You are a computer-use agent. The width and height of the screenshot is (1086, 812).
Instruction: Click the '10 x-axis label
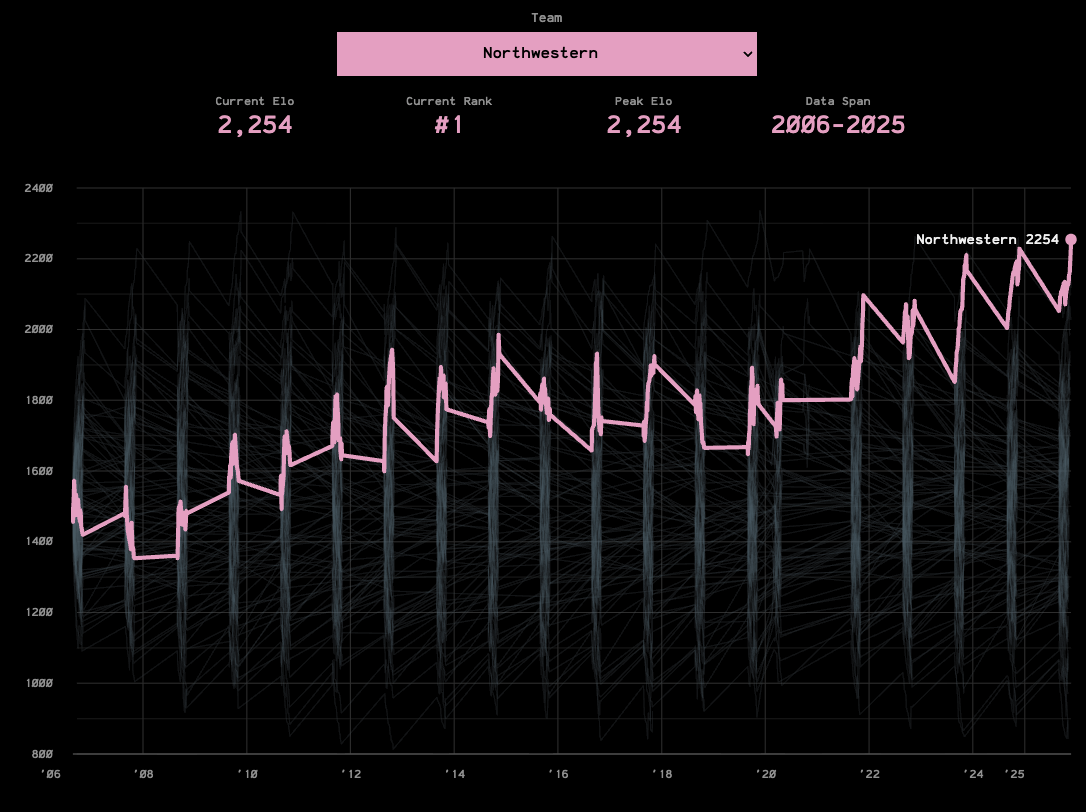tap(247, 774)
